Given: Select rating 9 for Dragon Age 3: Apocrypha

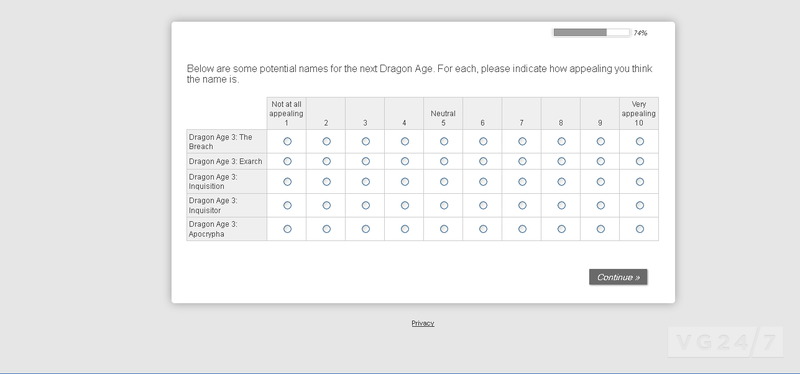Looking at the screenshot, I should (601, 229).
